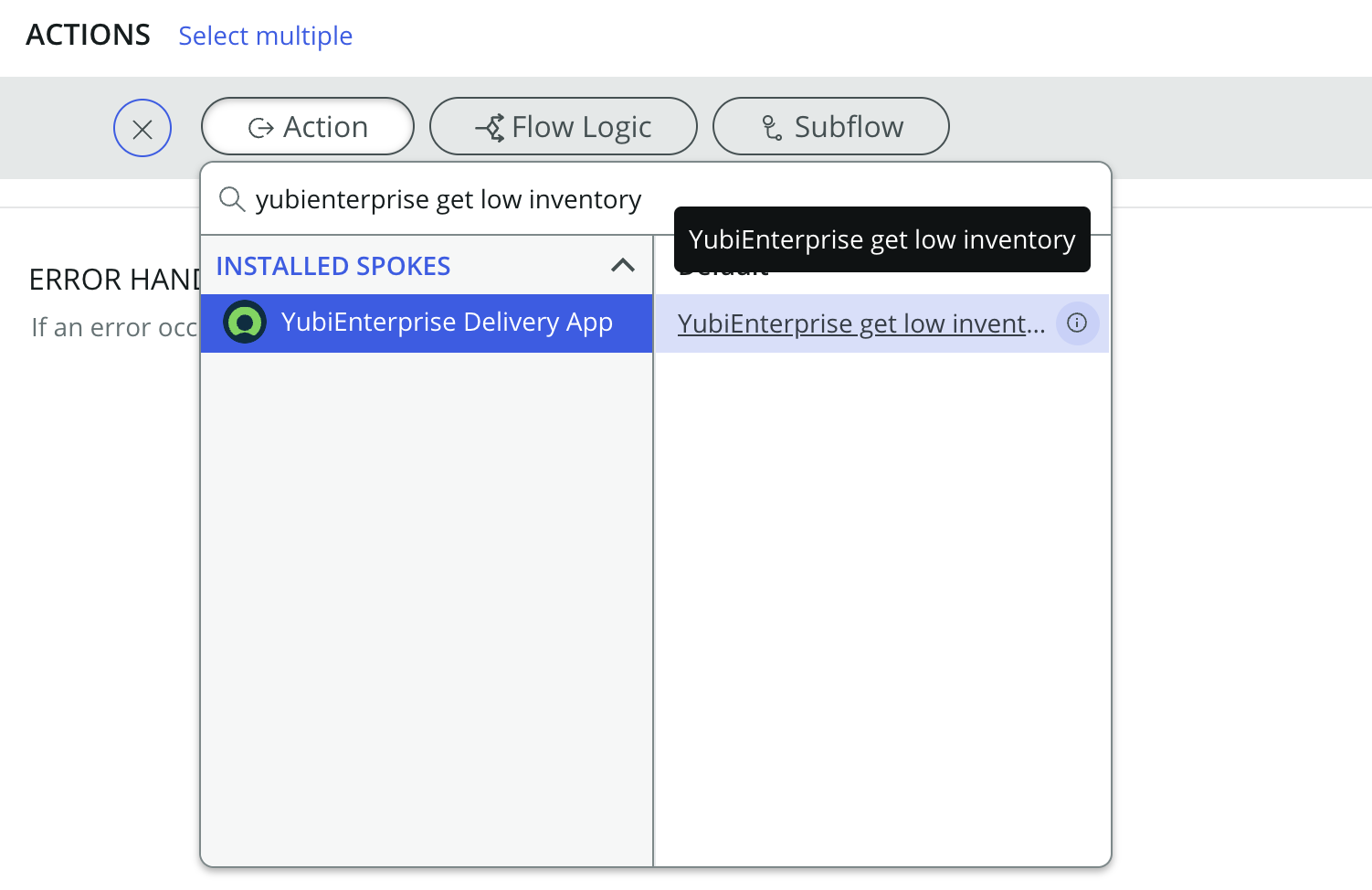This screenshot has width=1372, height=890.
Task: Click the Select multiple link
Action: coord(266,36)
